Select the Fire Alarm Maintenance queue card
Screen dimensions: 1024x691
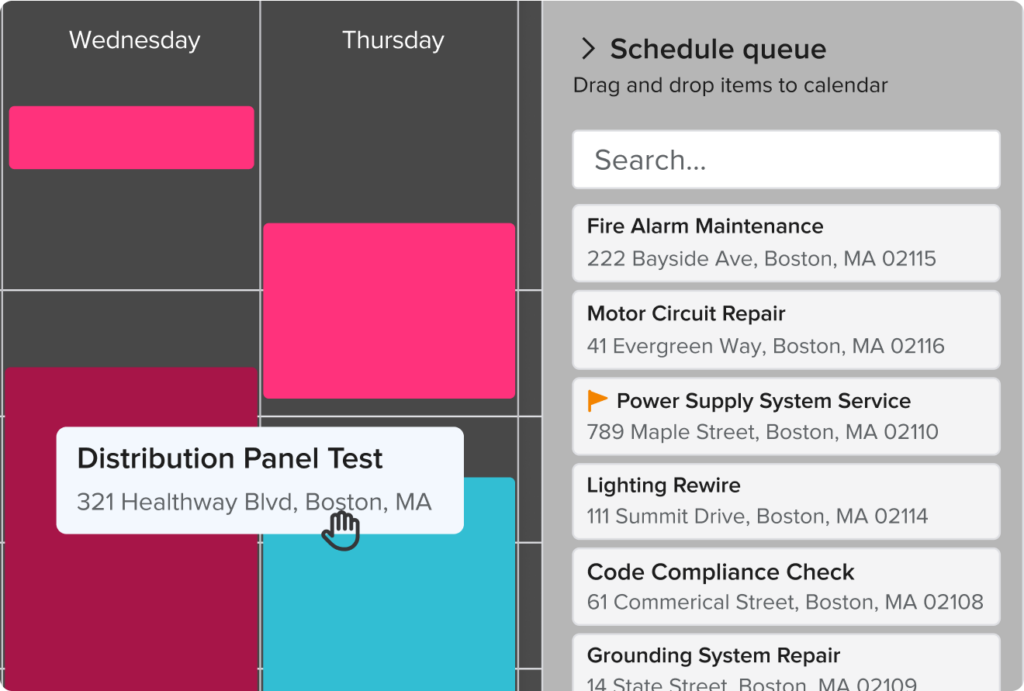785,242
